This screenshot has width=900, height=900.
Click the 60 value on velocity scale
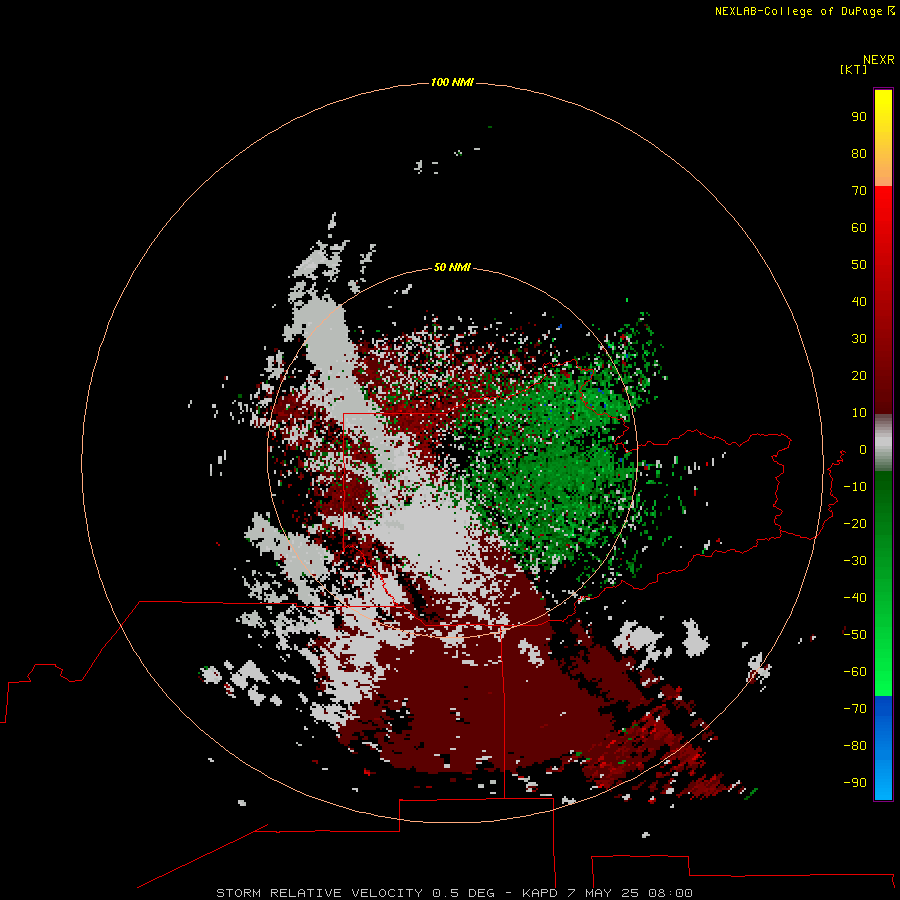tap(859, 227)
